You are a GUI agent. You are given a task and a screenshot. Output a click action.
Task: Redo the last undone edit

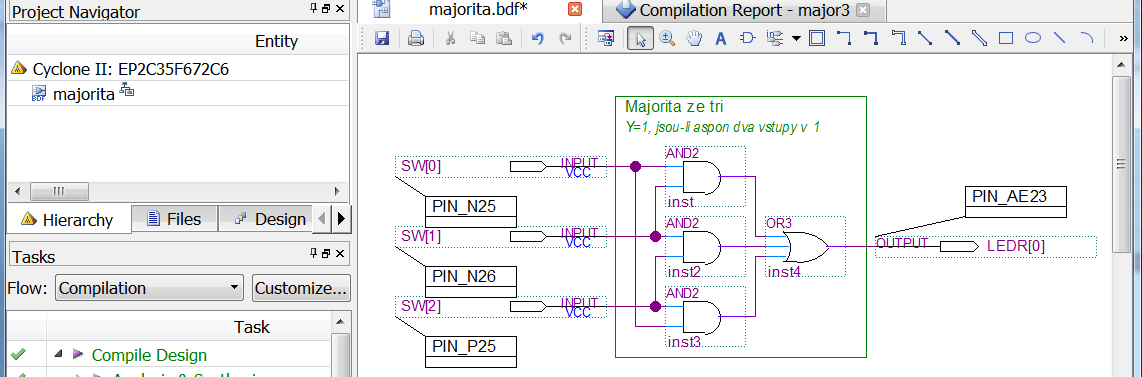(x=565, y=39)
